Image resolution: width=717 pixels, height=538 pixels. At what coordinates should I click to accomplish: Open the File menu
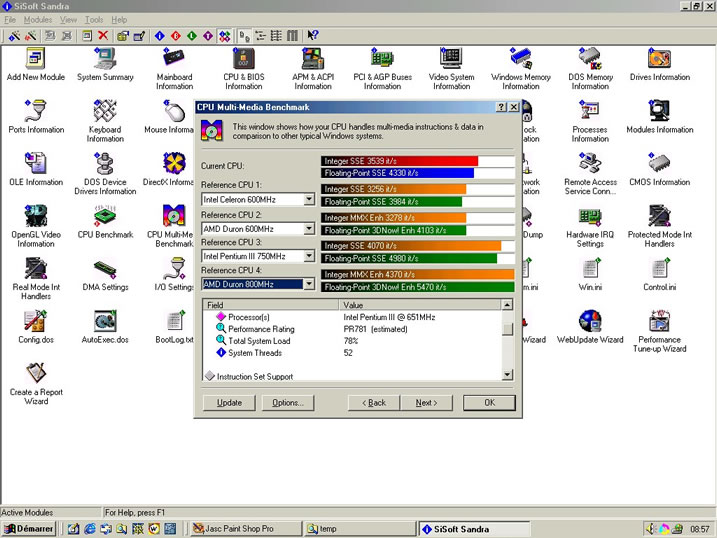tap(10, 20)
